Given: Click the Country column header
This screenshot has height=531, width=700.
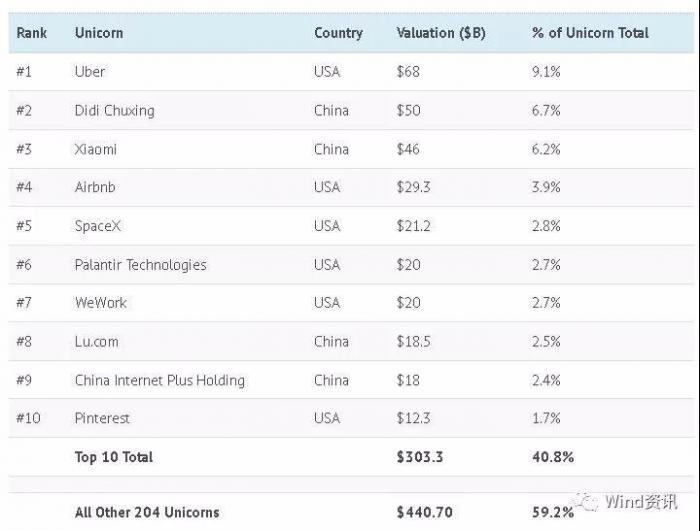Looking at the screenshot, I should point(338,33).
